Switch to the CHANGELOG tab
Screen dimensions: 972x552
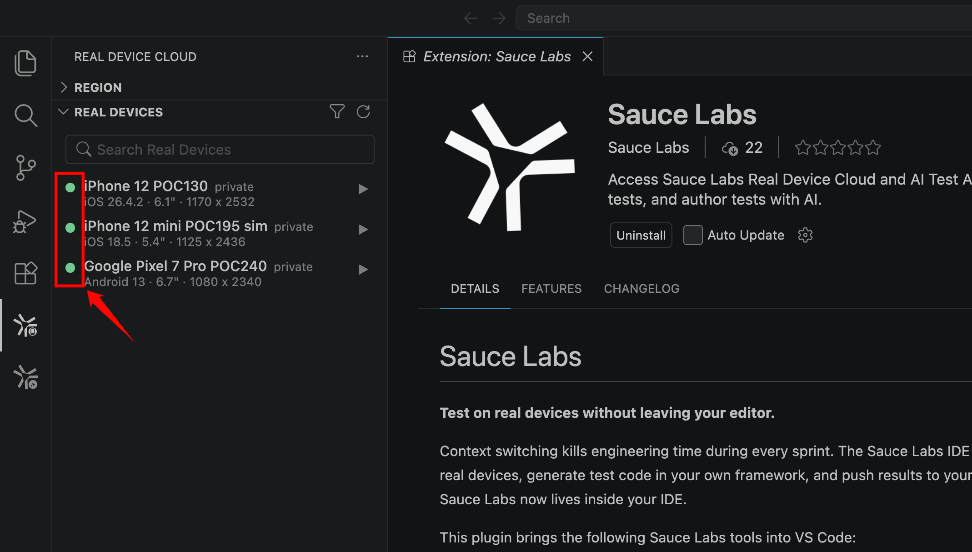pyautogui.click(x=642, y=289)
